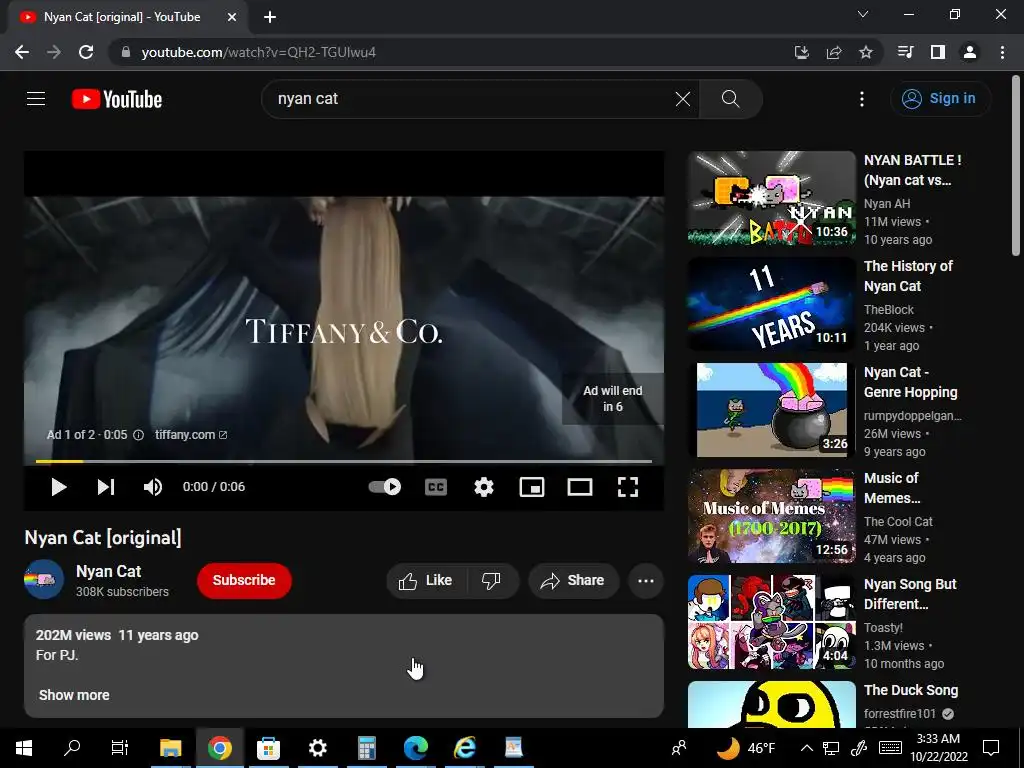Switch to miniplayer mode
Screen dimensions: 1024x768
(x=532, y=487)
